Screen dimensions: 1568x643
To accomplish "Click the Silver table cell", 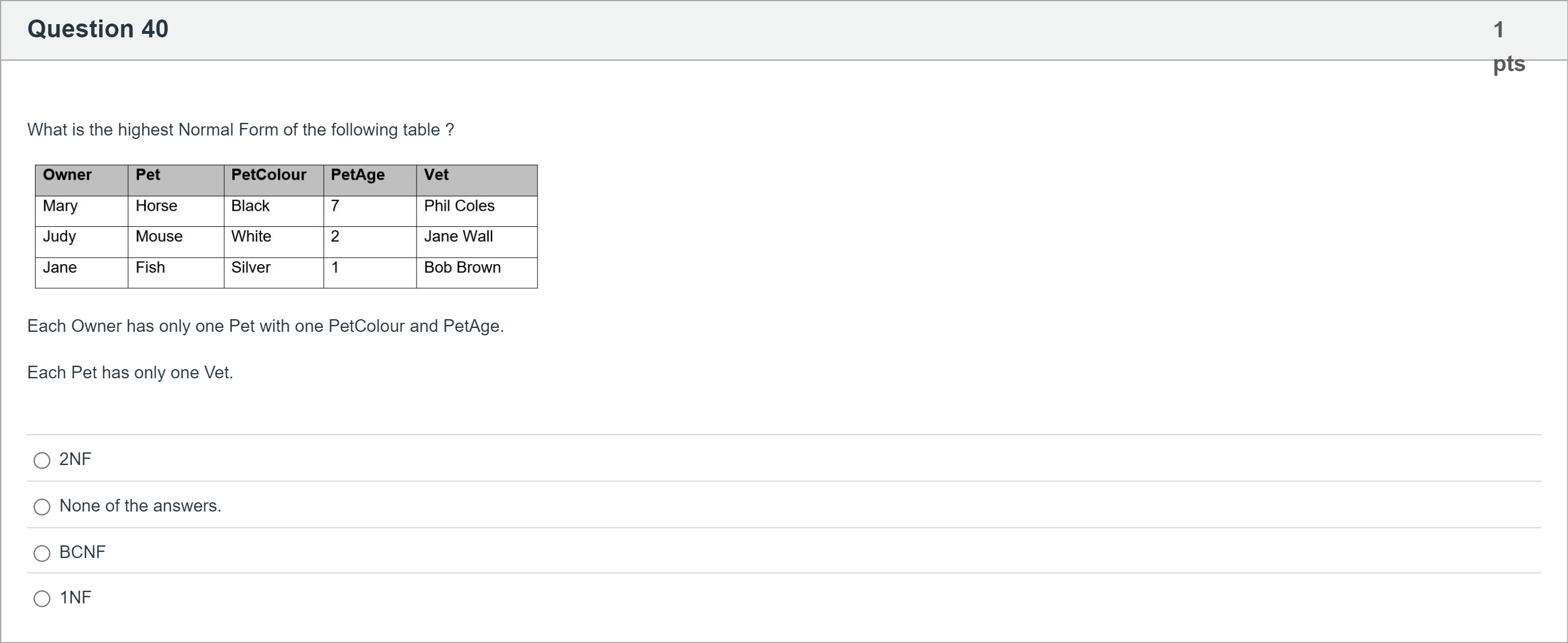I will point(250,268).
